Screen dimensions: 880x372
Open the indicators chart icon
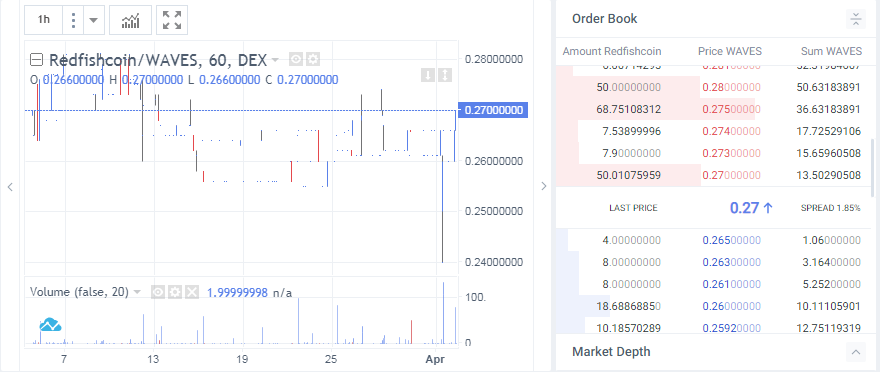[130, 20]
